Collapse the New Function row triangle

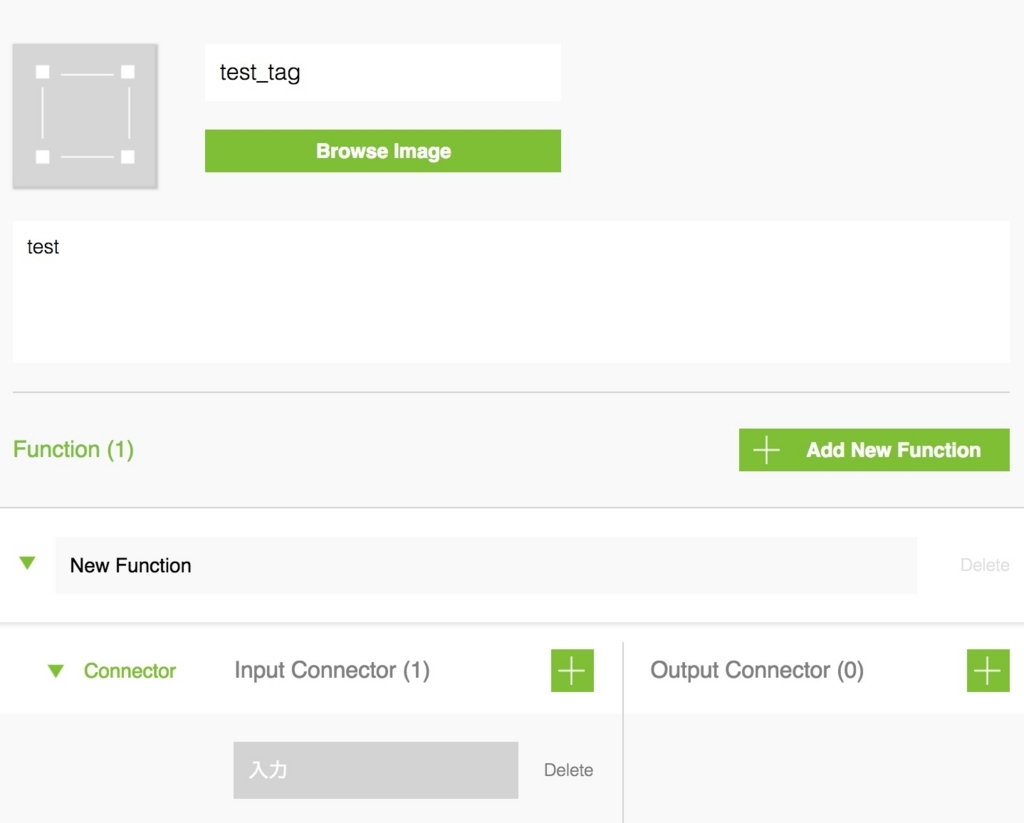tap(27, 563)
